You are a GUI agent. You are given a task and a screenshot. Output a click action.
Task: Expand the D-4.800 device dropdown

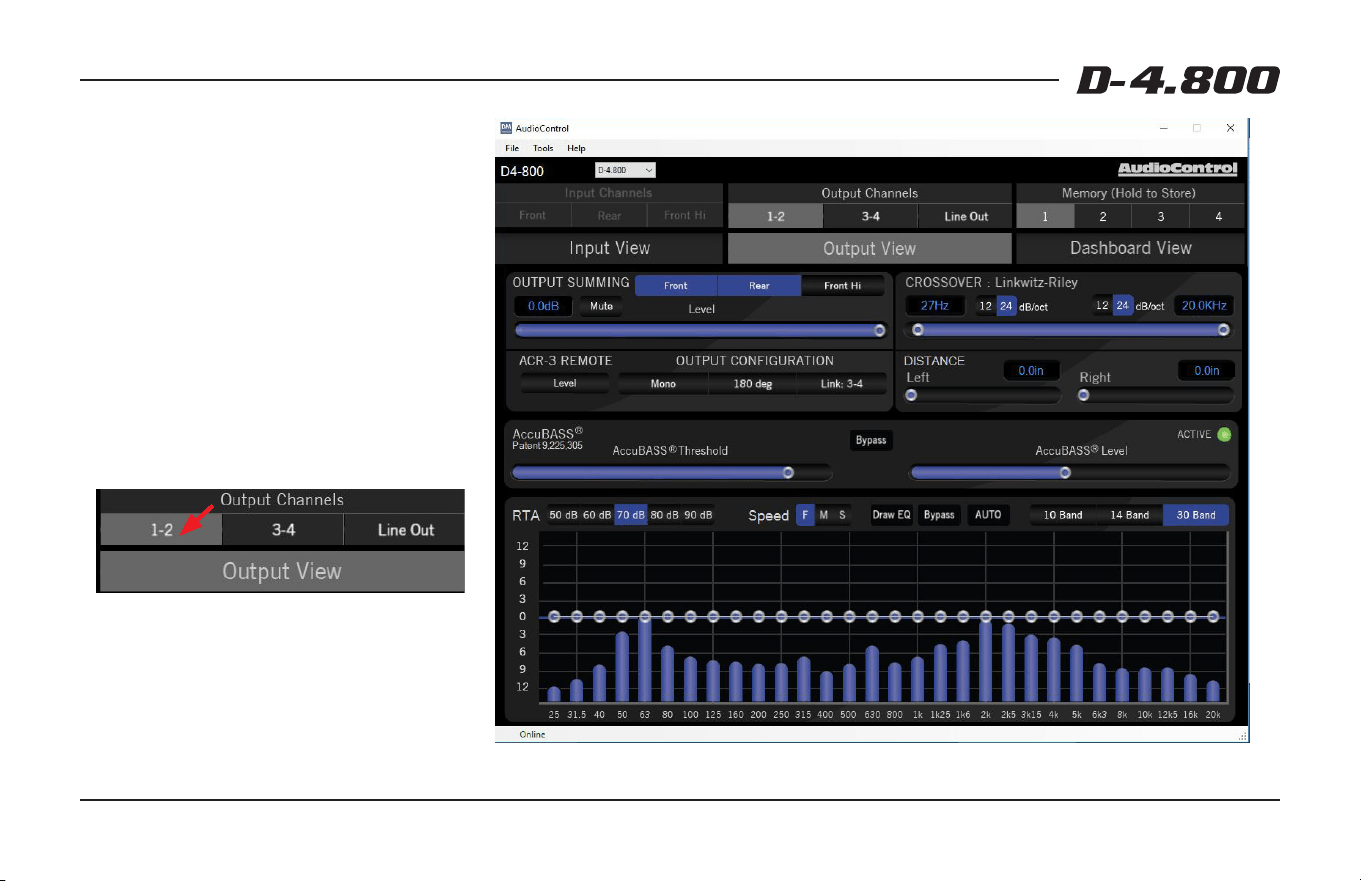pos(625,171)
